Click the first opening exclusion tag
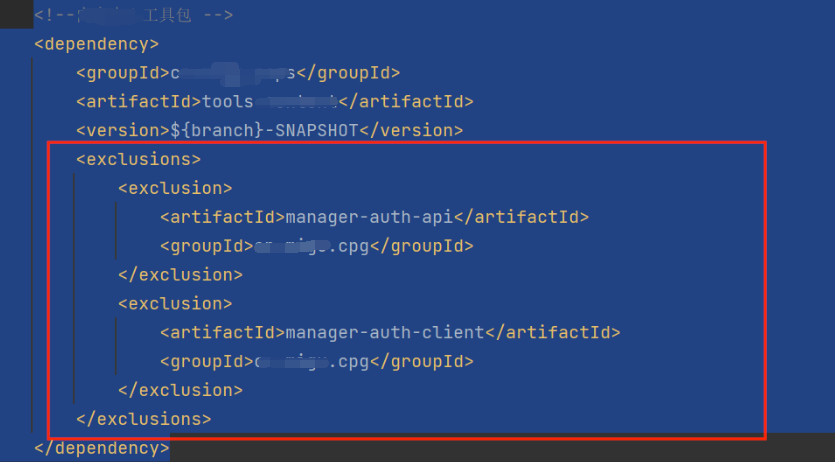 pos(175,188)
